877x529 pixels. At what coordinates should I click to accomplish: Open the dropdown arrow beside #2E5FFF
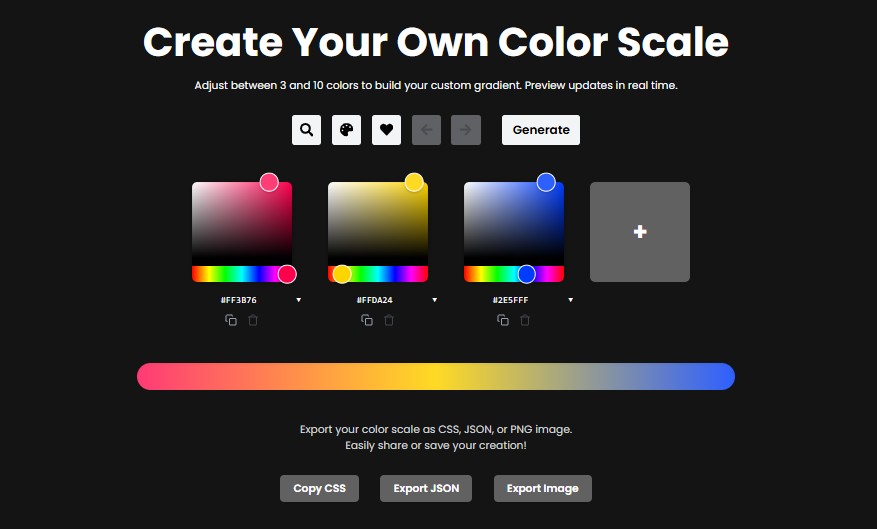[x=570, y=300]
